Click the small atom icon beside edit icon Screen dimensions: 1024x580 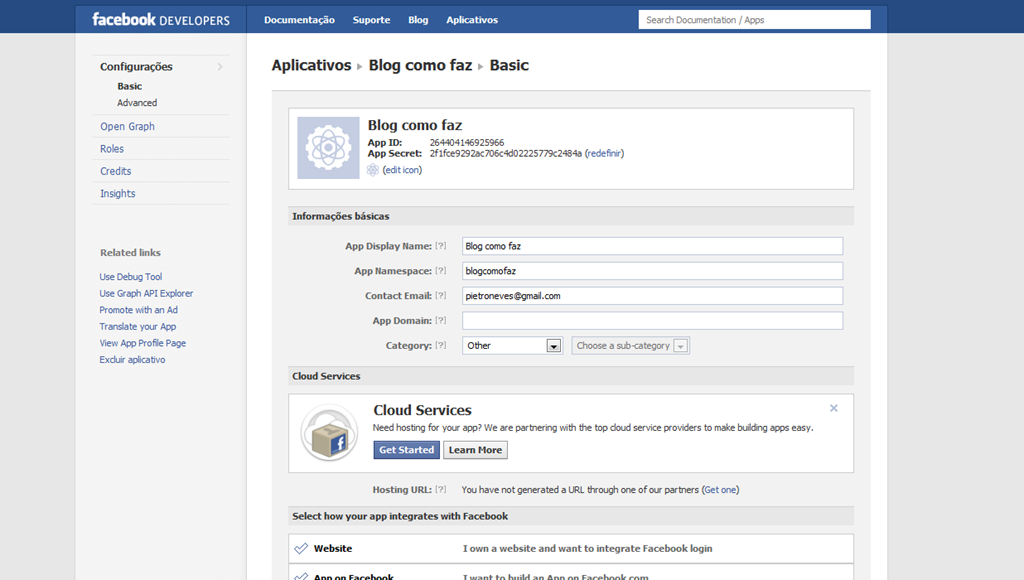point(373,170)
